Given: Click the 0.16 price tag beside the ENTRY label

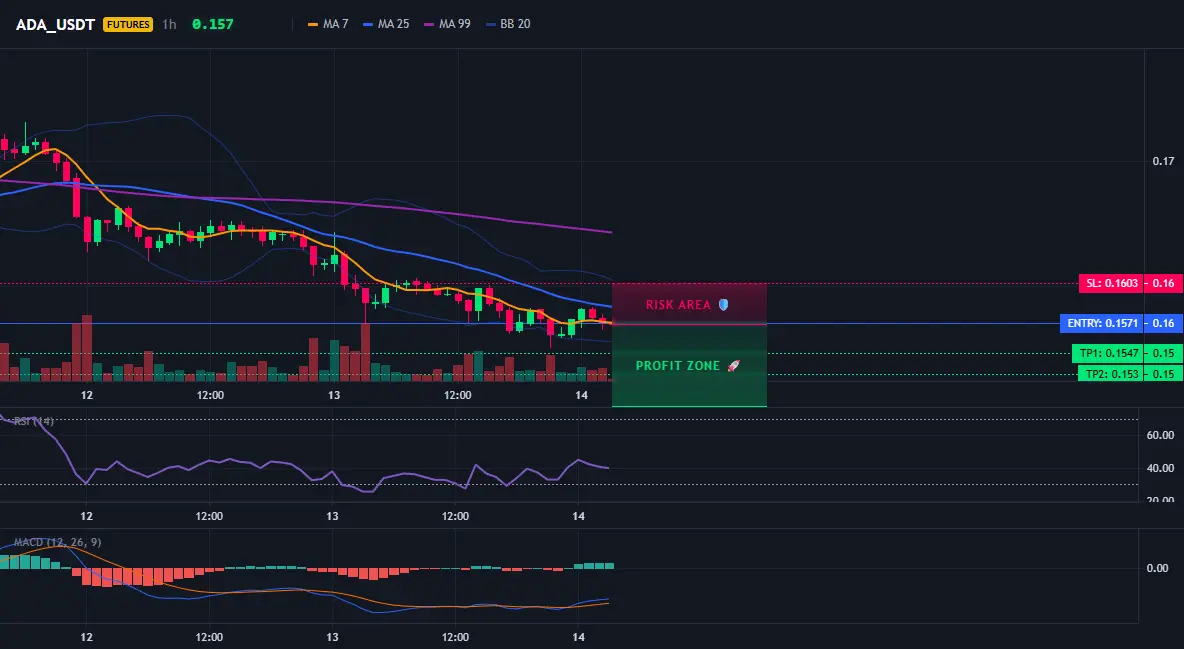Looking at the screenshot, I should [1164, 323].
